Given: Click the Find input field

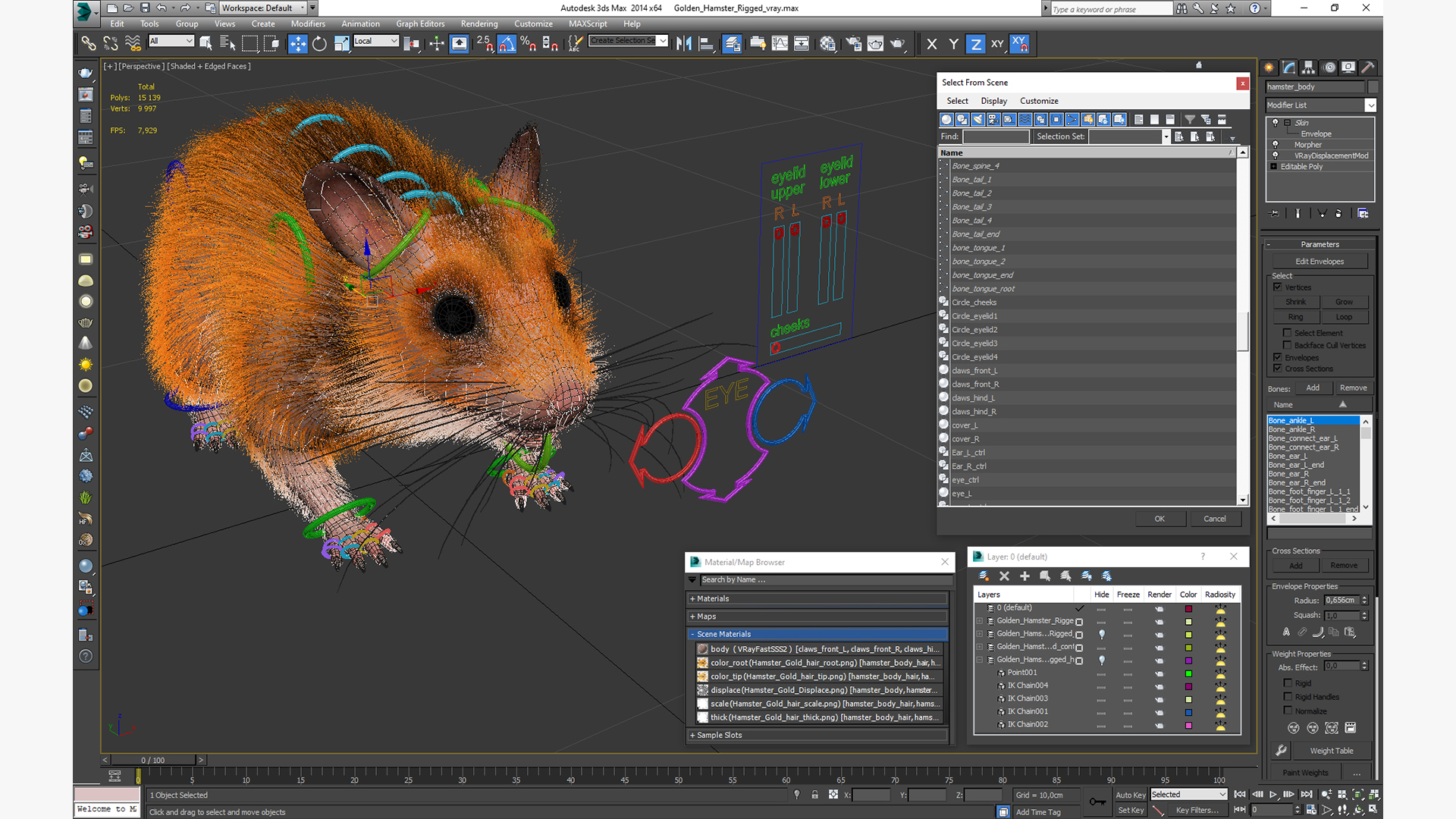Looking at the screenshot, I should point(996,136).
